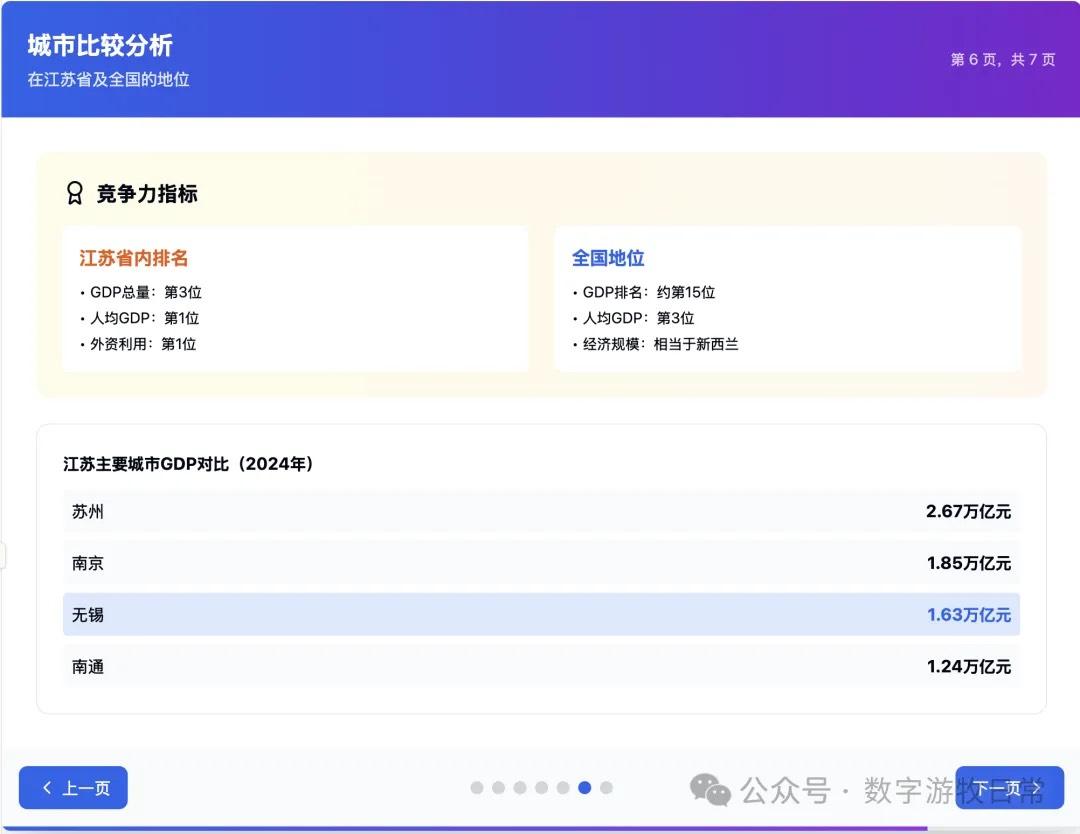Select the last pagination dot
The height and width of the screenshot is (834, 1080).
[x=607, y=788]
